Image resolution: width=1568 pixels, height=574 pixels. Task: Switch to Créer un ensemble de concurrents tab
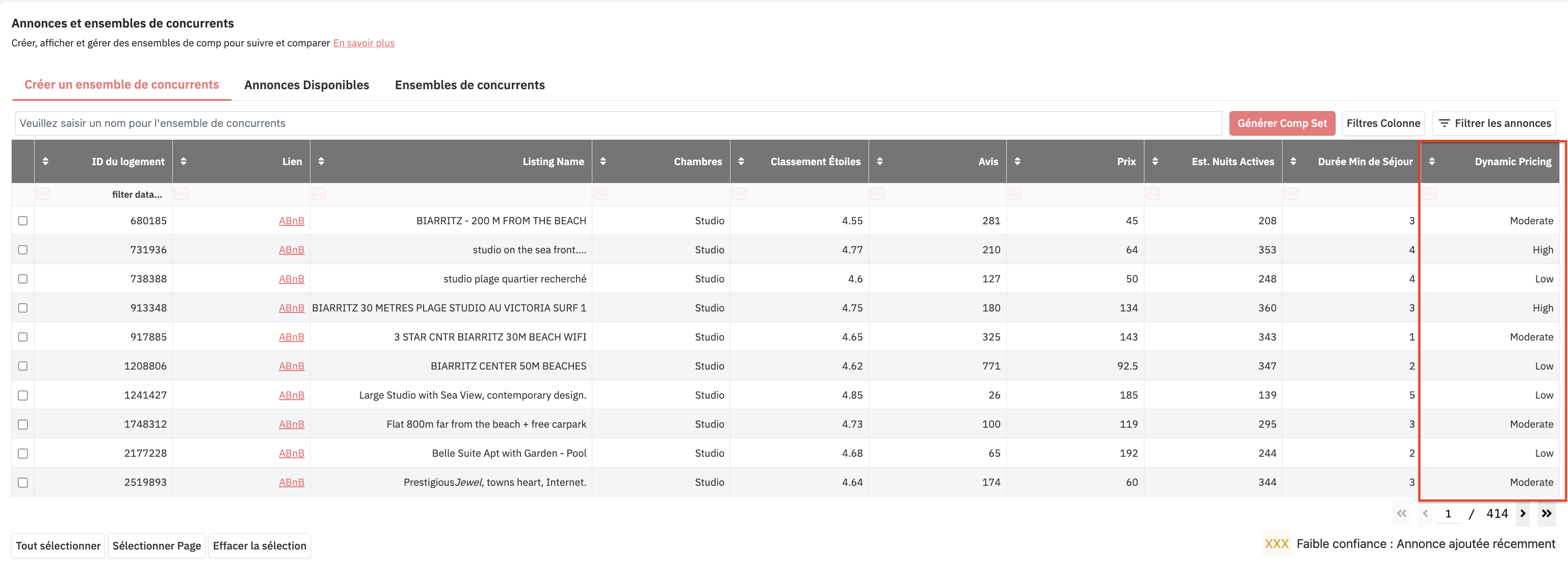122,85
